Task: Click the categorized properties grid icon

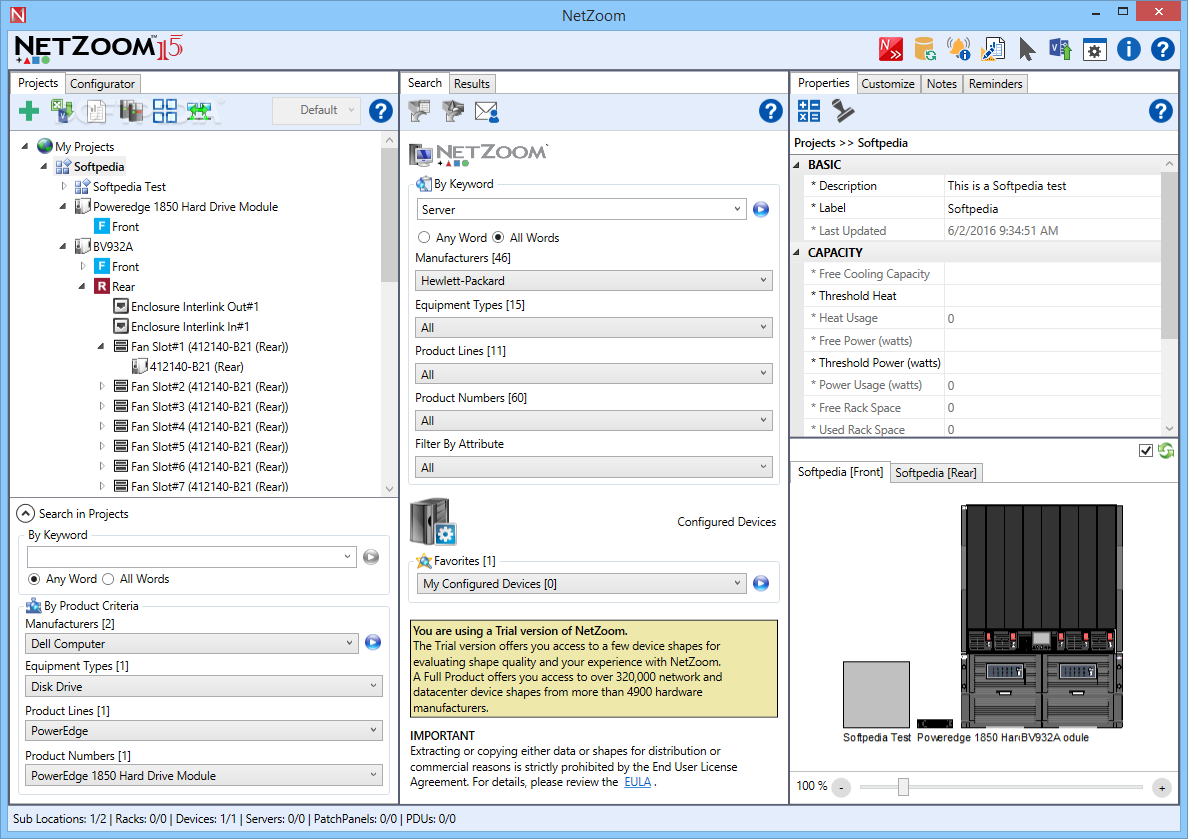Action: (809, 111)
